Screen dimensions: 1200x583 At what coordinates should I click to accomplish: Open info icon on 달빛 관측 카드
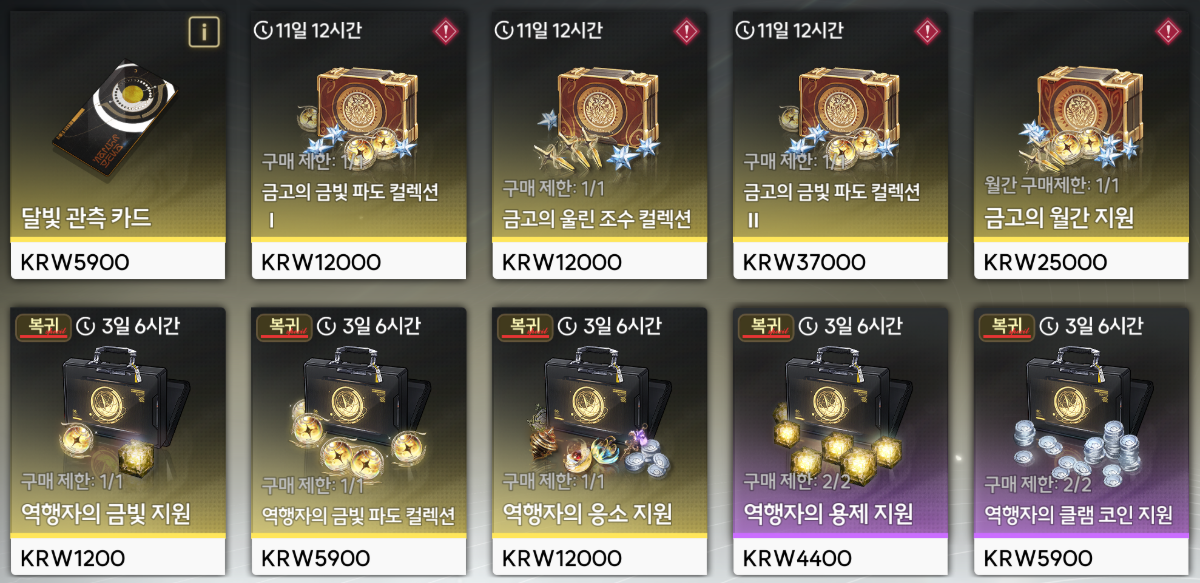[203, 32]
